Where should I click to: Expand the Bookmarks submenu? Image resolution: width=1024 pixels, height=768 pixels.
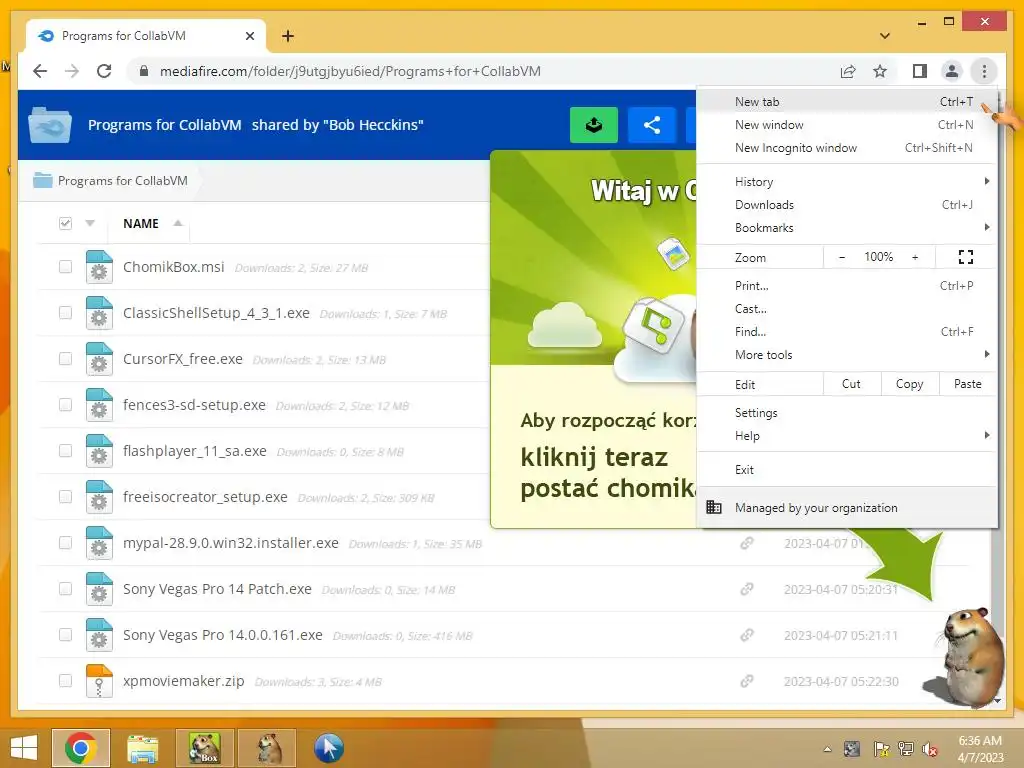point(847,227)
